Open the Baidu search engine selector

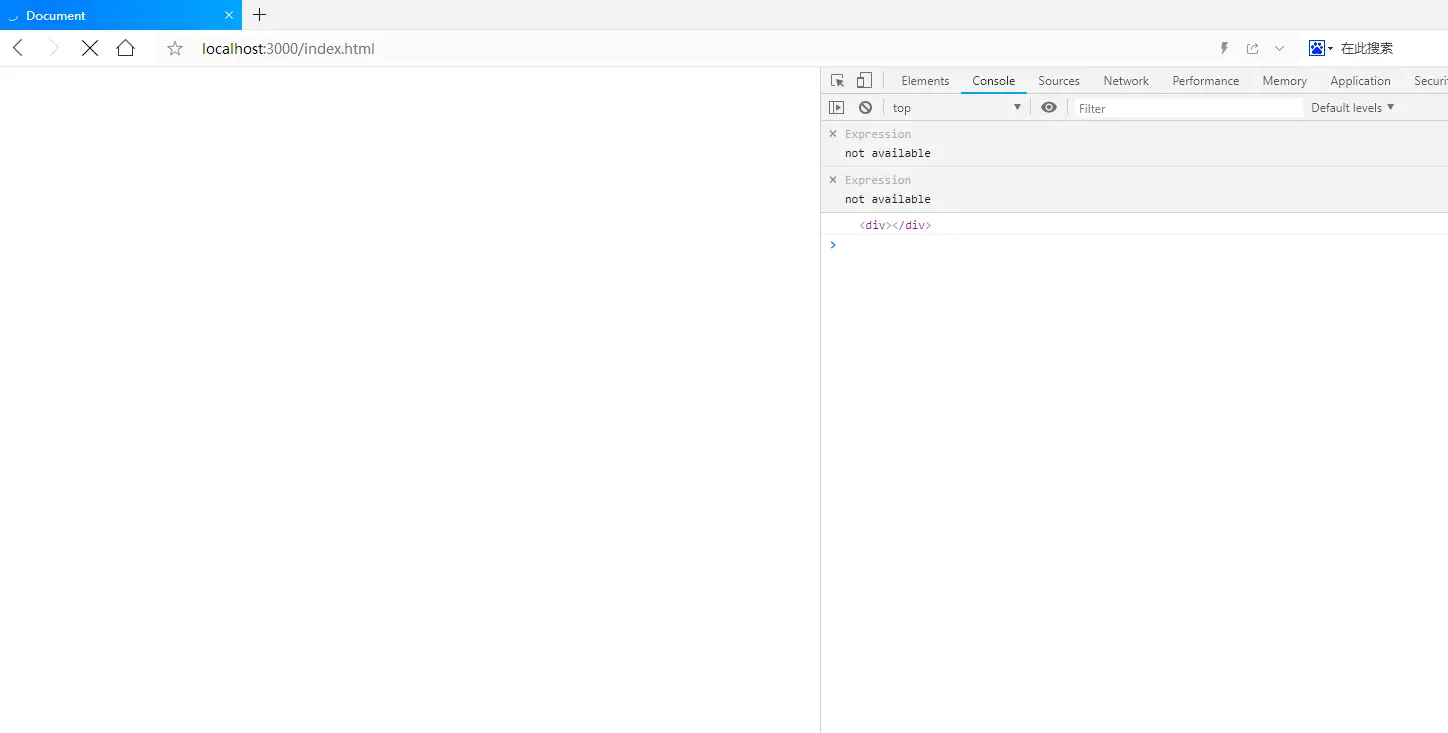coord(1320,48)
